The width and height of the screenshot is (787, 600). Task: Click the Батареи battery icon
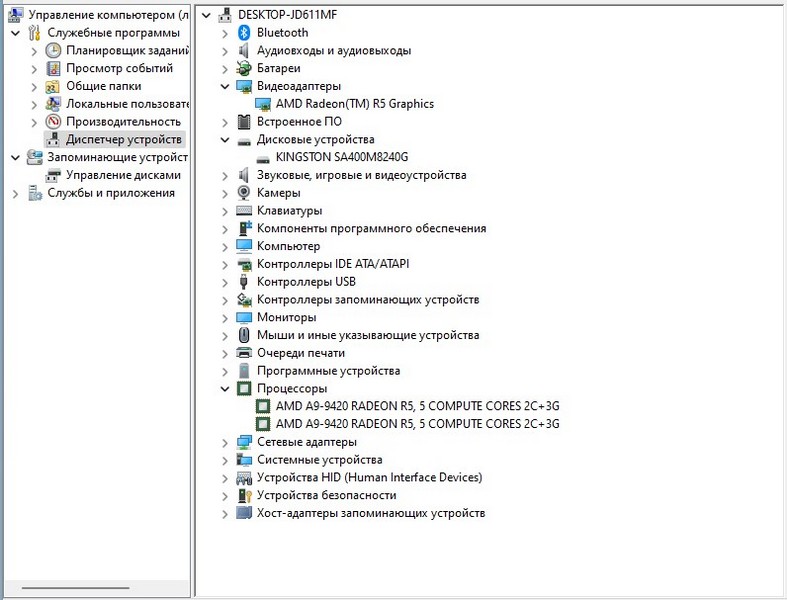pyautogui.click(x=244, y=69)
